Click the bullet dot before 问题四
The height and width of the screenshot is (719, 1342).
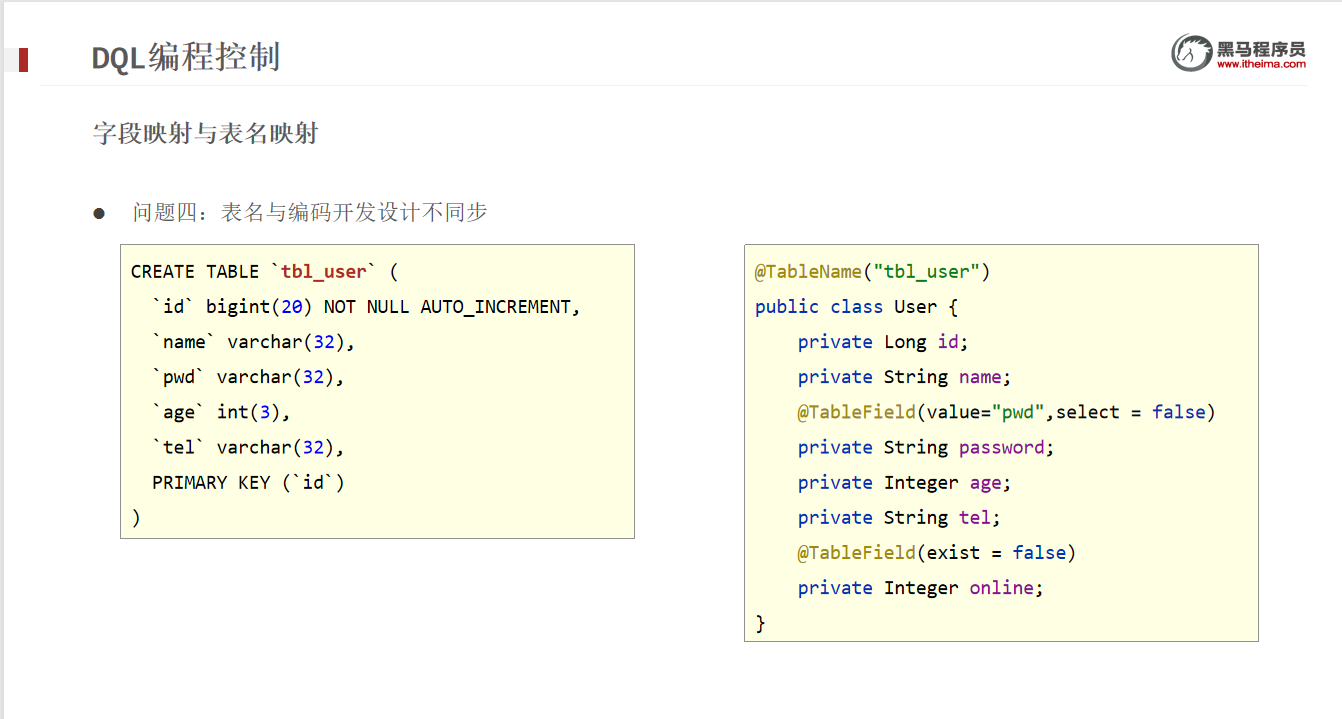point(99,213)
